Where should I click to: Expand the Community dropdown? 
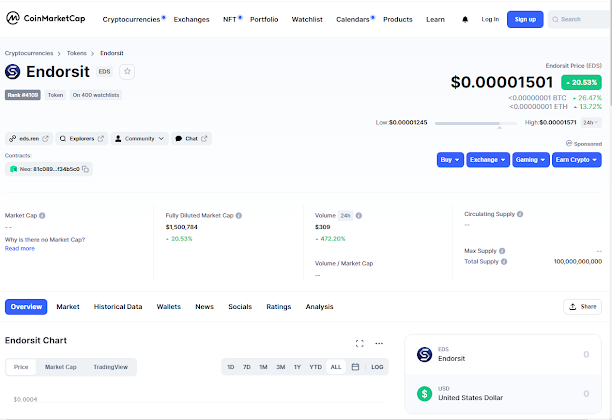tap(139, 138)
